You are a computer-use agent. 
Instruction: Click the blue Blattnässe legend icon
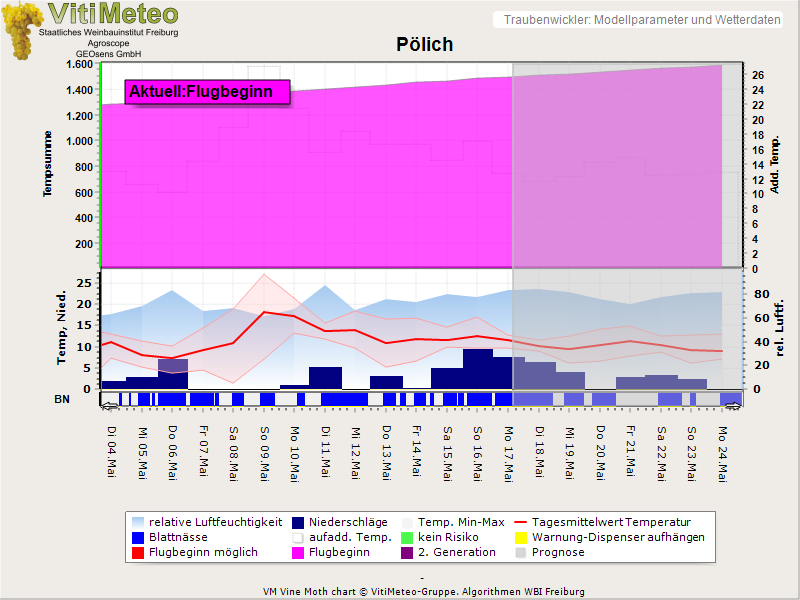(x=137, y=537)
